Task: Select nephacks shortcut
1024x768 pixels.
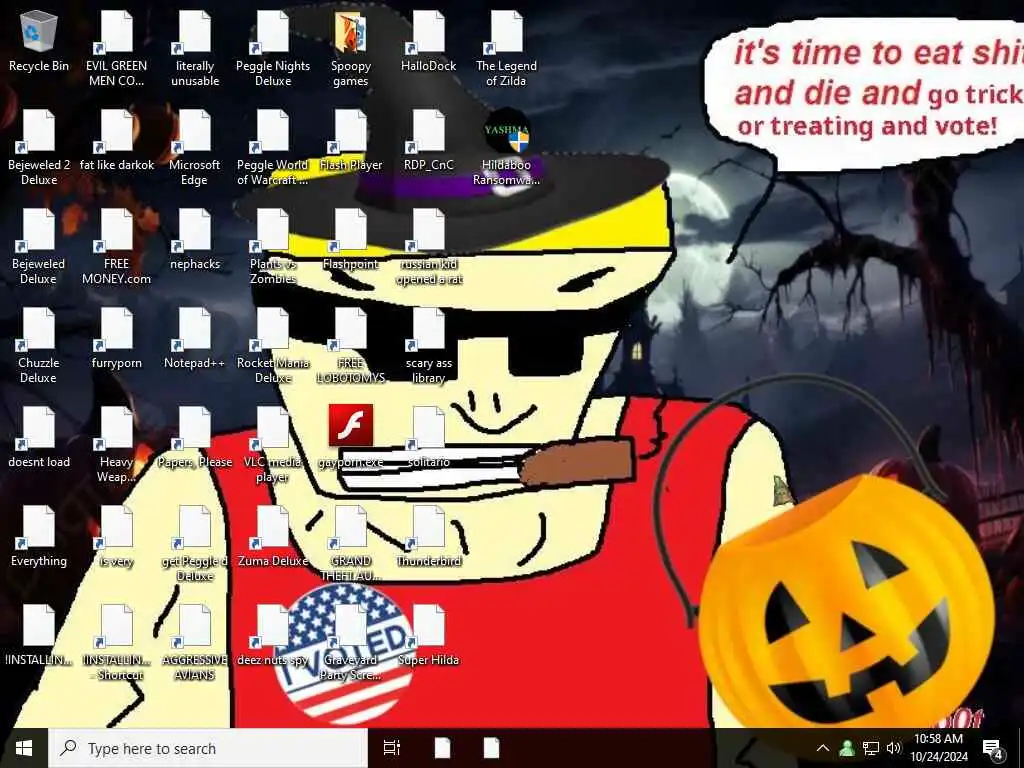Action: point(195,239)
